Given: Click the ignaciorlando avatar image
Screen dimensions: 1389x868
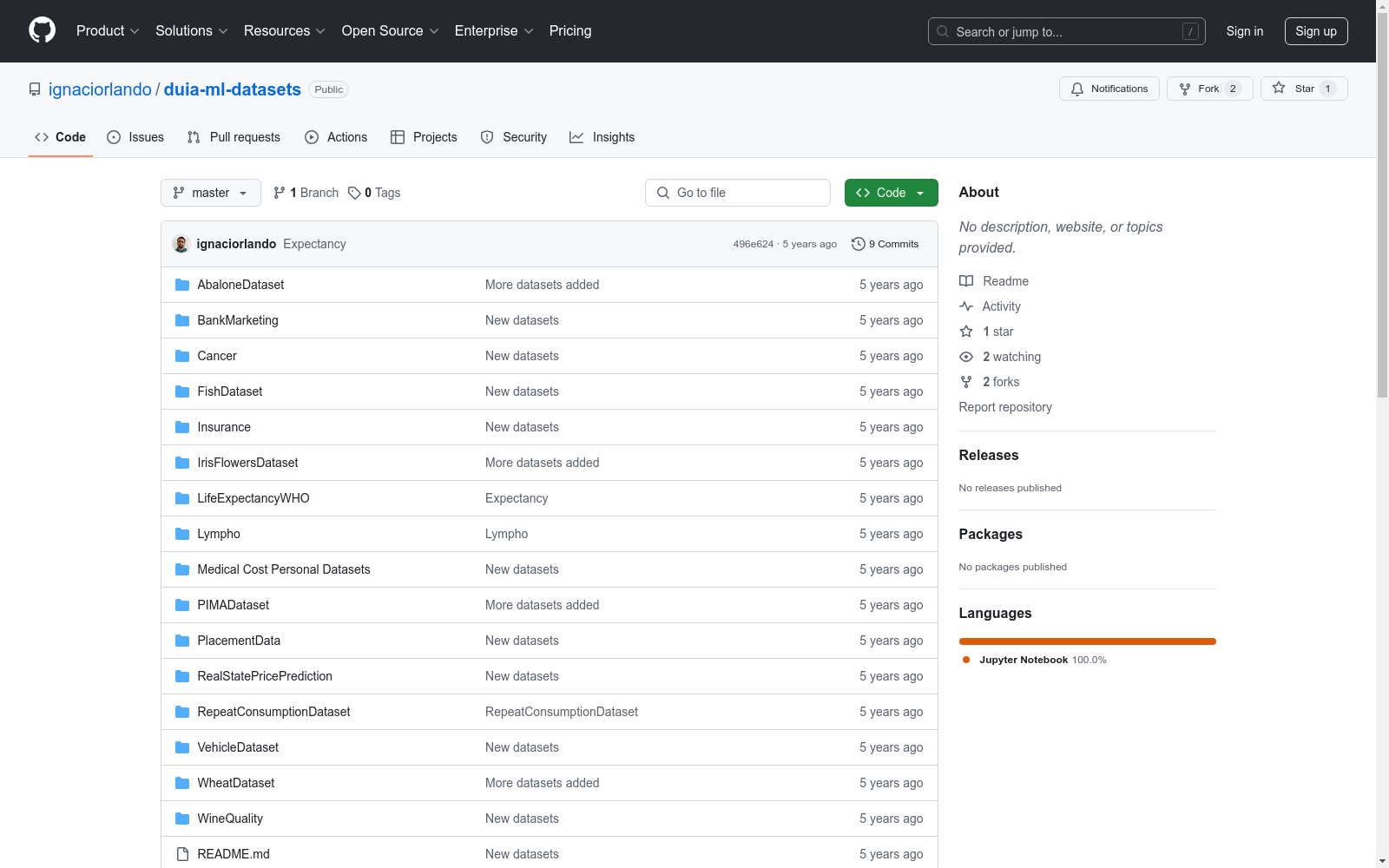Looking at the screenshot, I should click(181, 244).
